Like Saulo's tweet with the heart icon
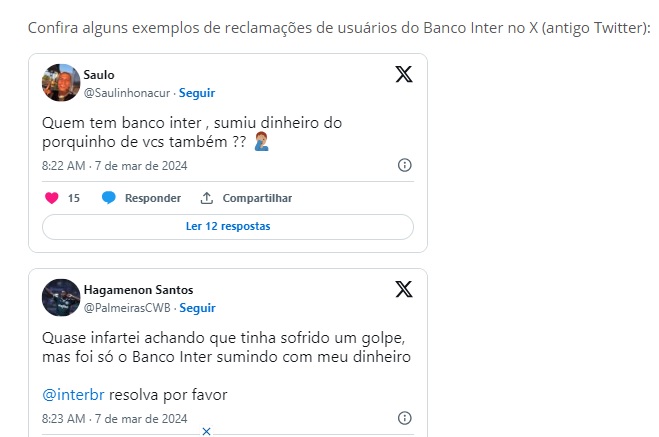 click(52, 198)
